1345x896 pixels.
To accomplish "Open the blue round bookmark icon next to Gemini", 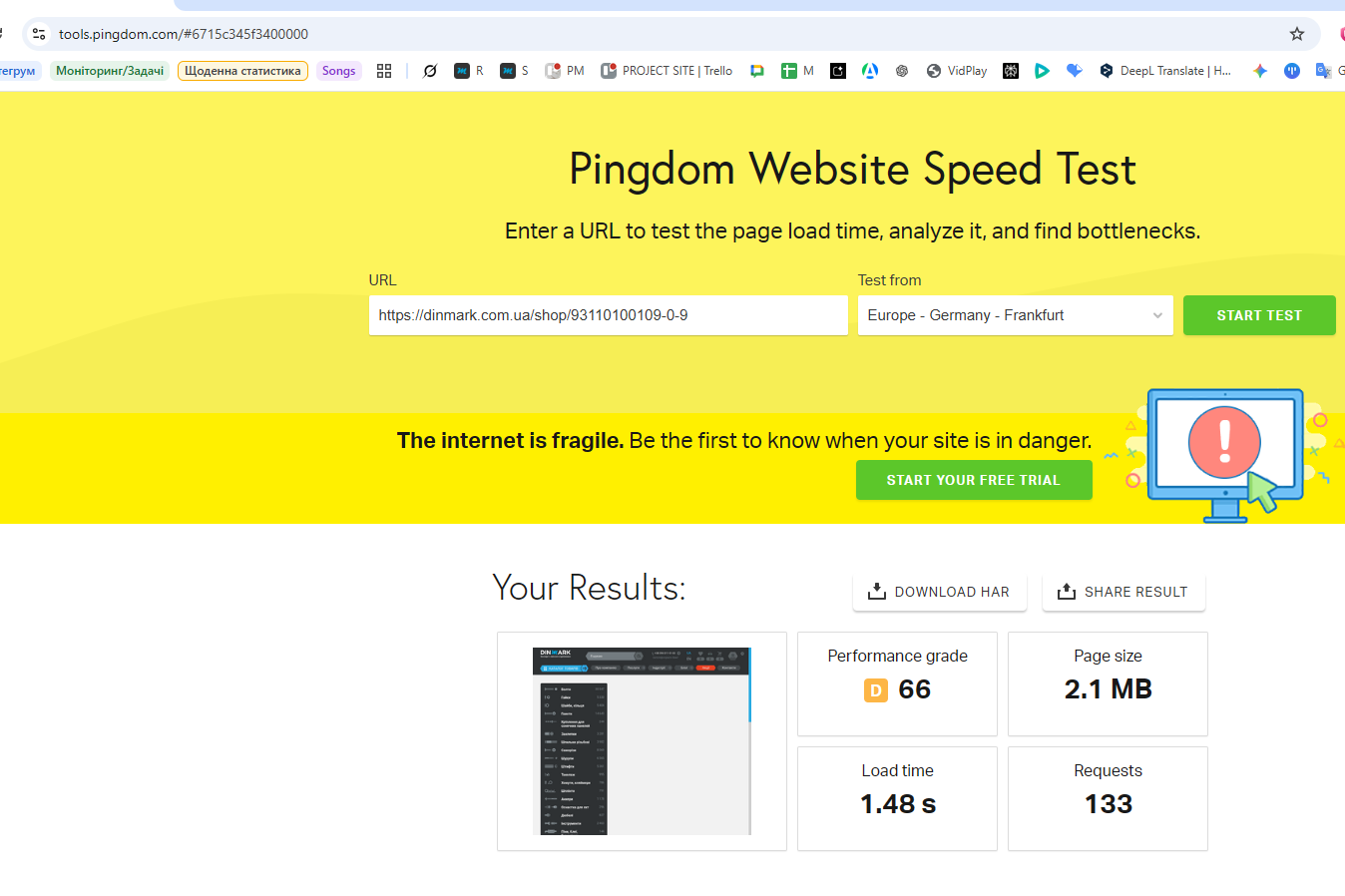I will 1292,71.
